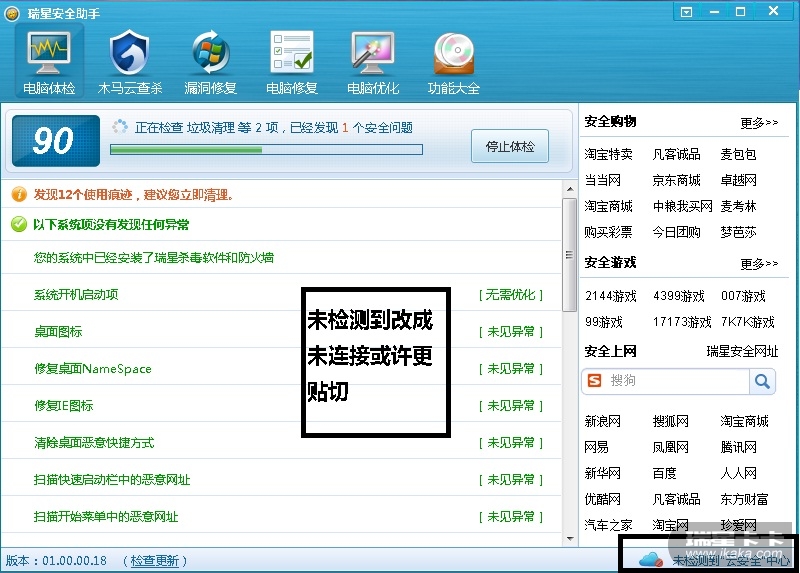This screenshot has width=800, height=573.
Task: Open the 007游戏 link
Action: [743, 296]
